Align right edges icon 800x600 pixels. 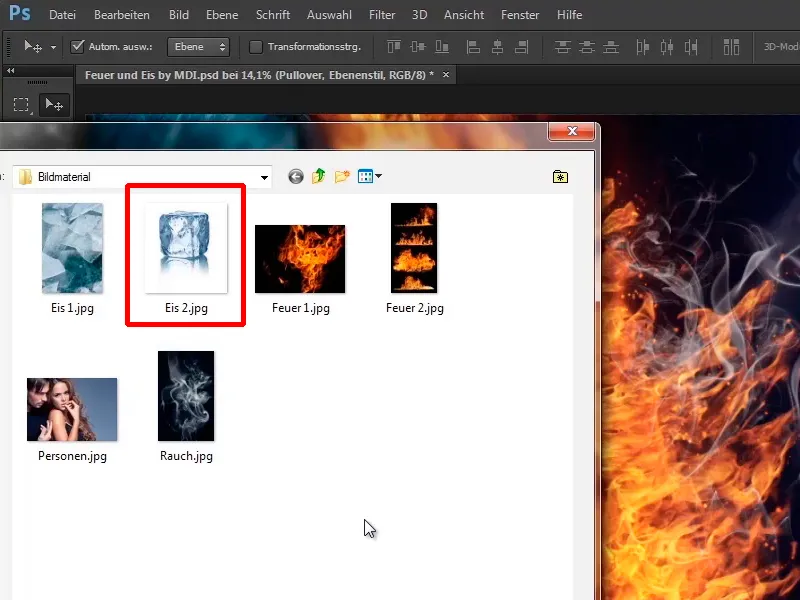pos(521,47)
